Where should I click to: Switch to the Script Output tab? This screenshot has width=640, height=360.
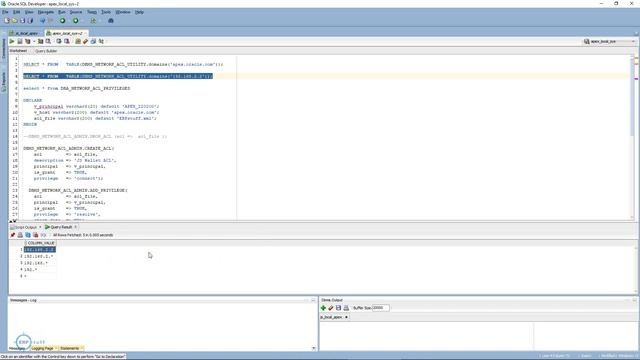(25, 227)
